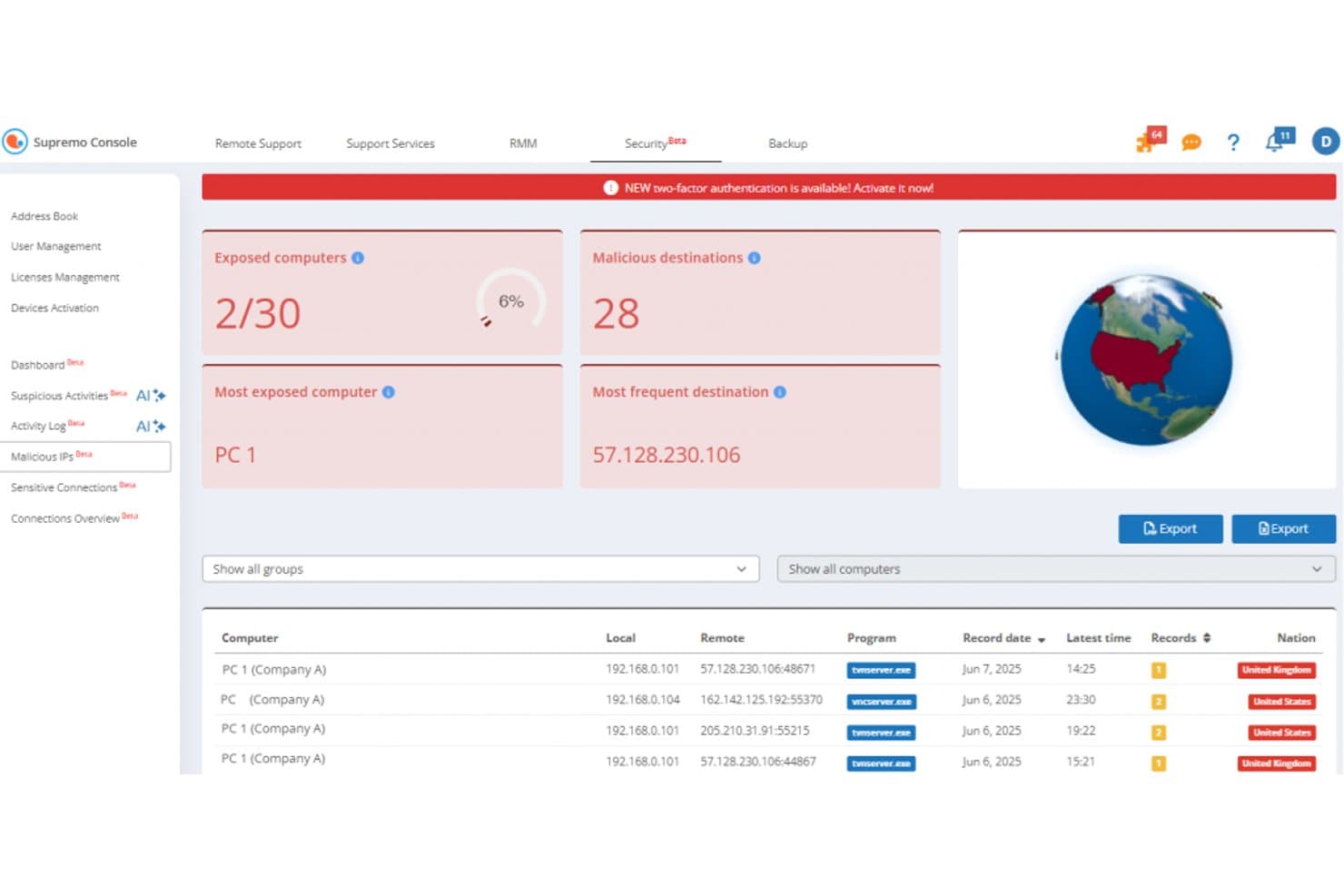Open the RMM tab
Screen dimensions: 1344x896
pos(523,143)
